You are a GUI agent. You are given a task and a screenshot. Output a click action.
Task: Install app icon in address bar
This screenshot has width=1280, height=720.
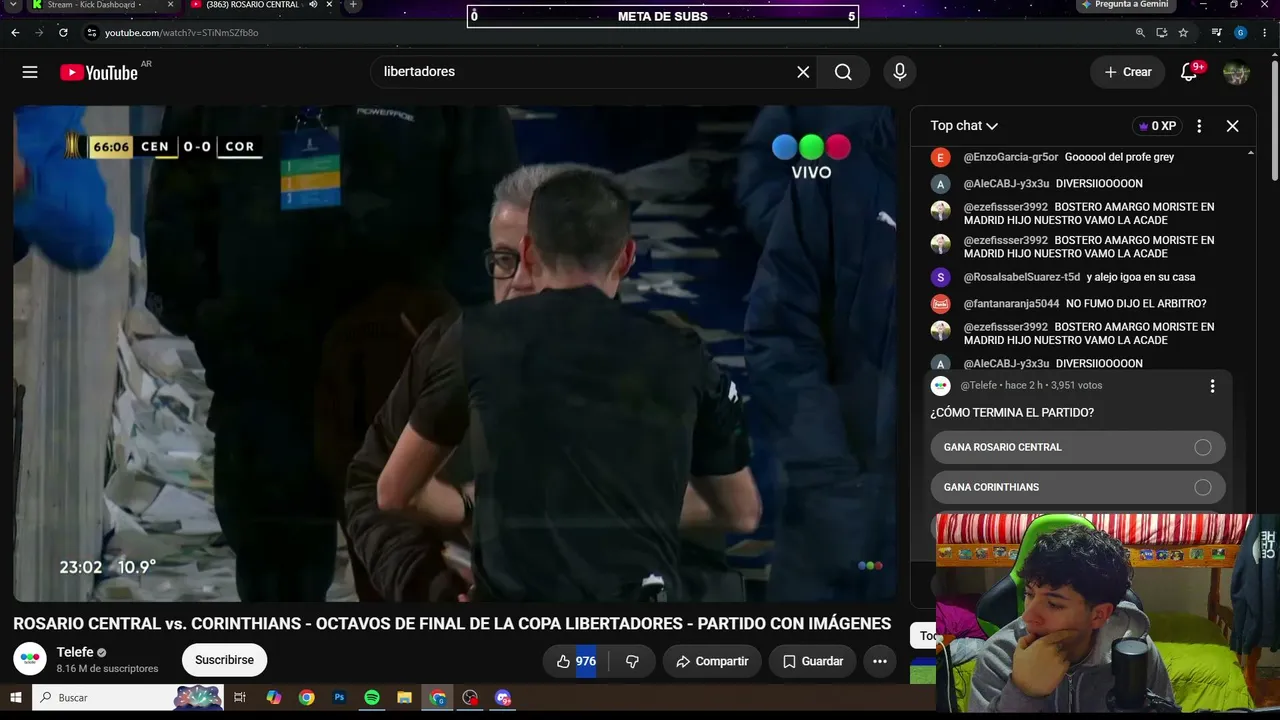(1162, 33)
